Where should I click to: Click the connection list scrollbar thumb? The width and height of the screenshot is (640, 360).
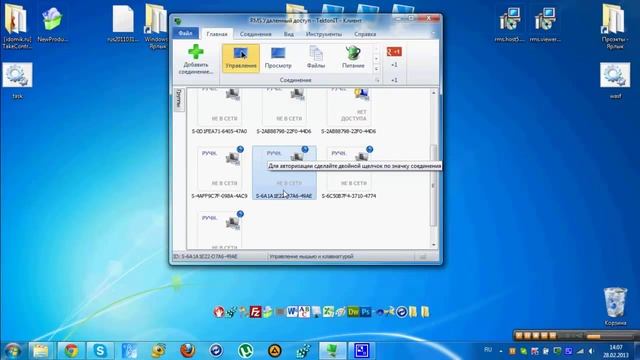[433, 185]
